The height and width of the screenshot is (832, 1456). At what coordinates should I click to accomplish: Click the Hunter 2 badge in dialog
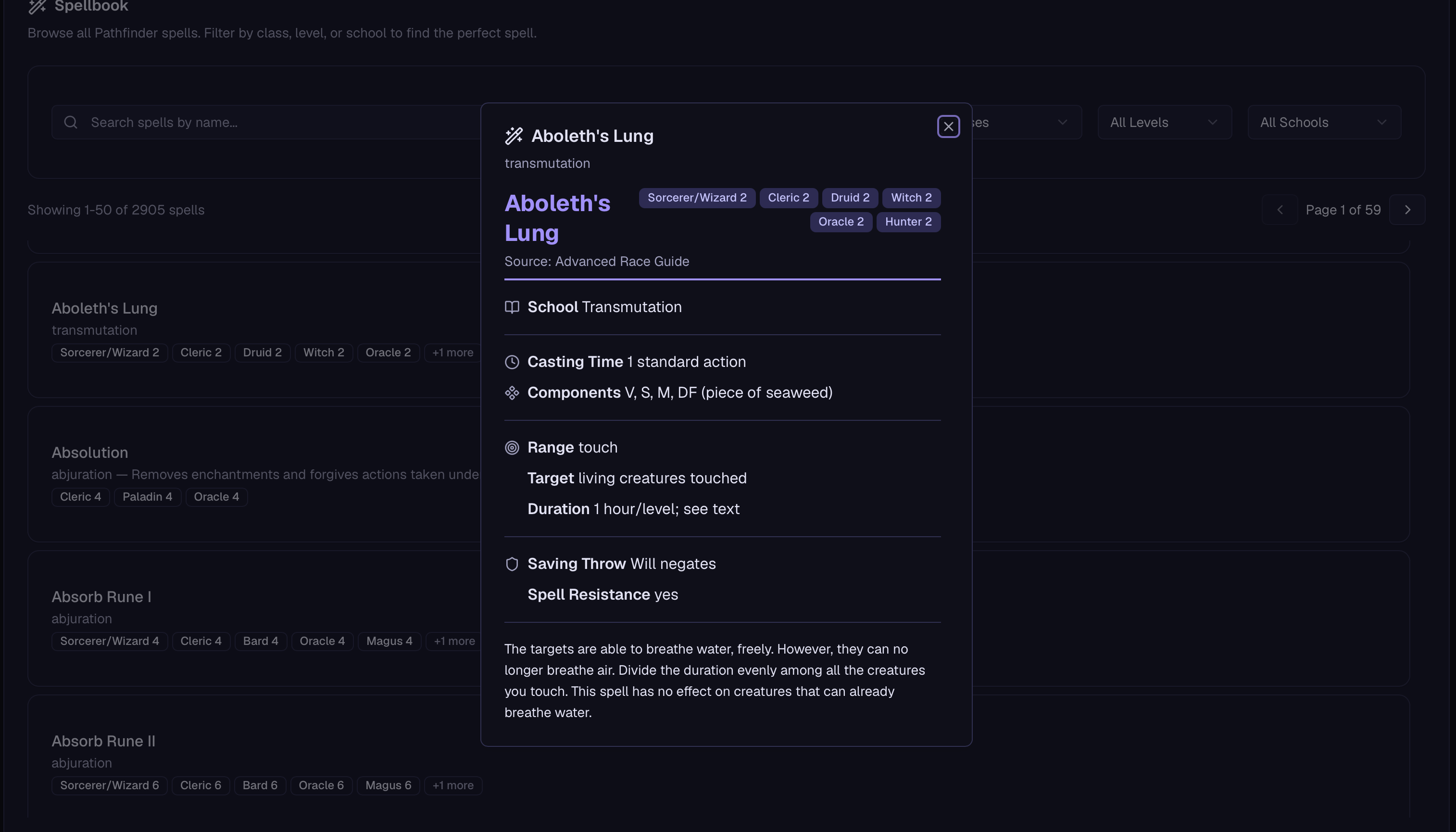tap(908, 222)
